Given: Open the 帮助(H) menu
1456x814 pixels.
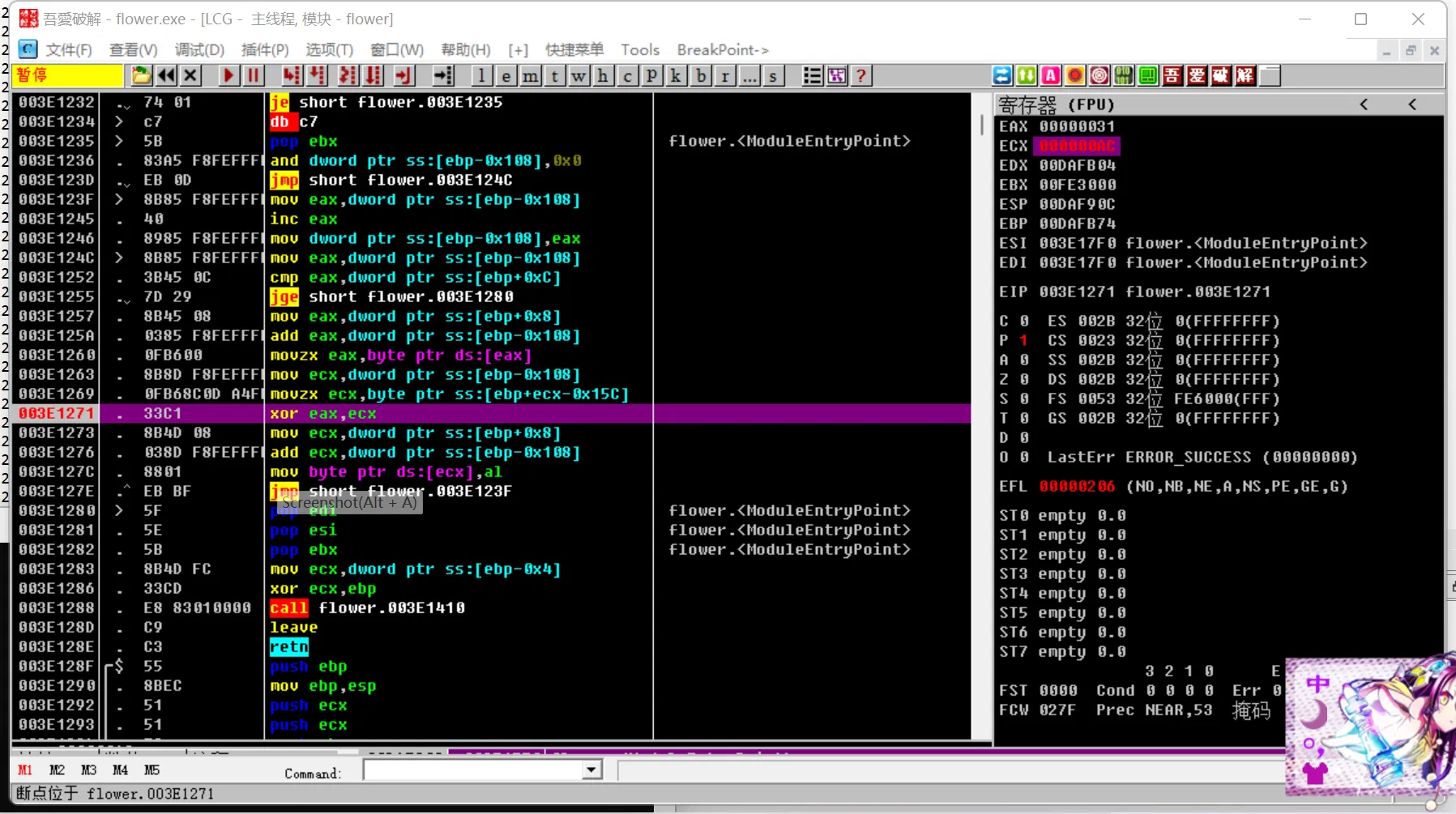Looking at the screenshot, I should [x=466, y=50].
